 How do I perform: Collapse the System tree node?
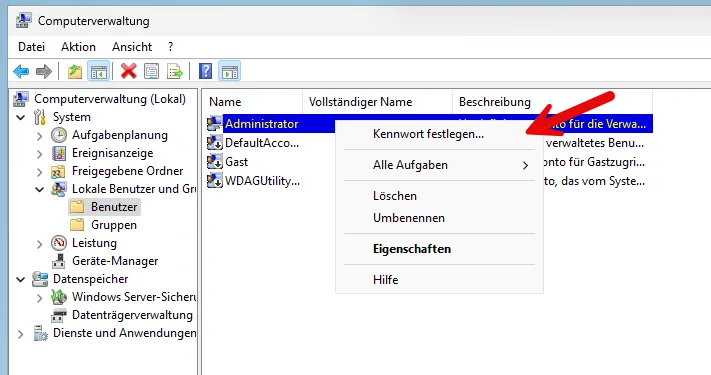tap(20, 117)
